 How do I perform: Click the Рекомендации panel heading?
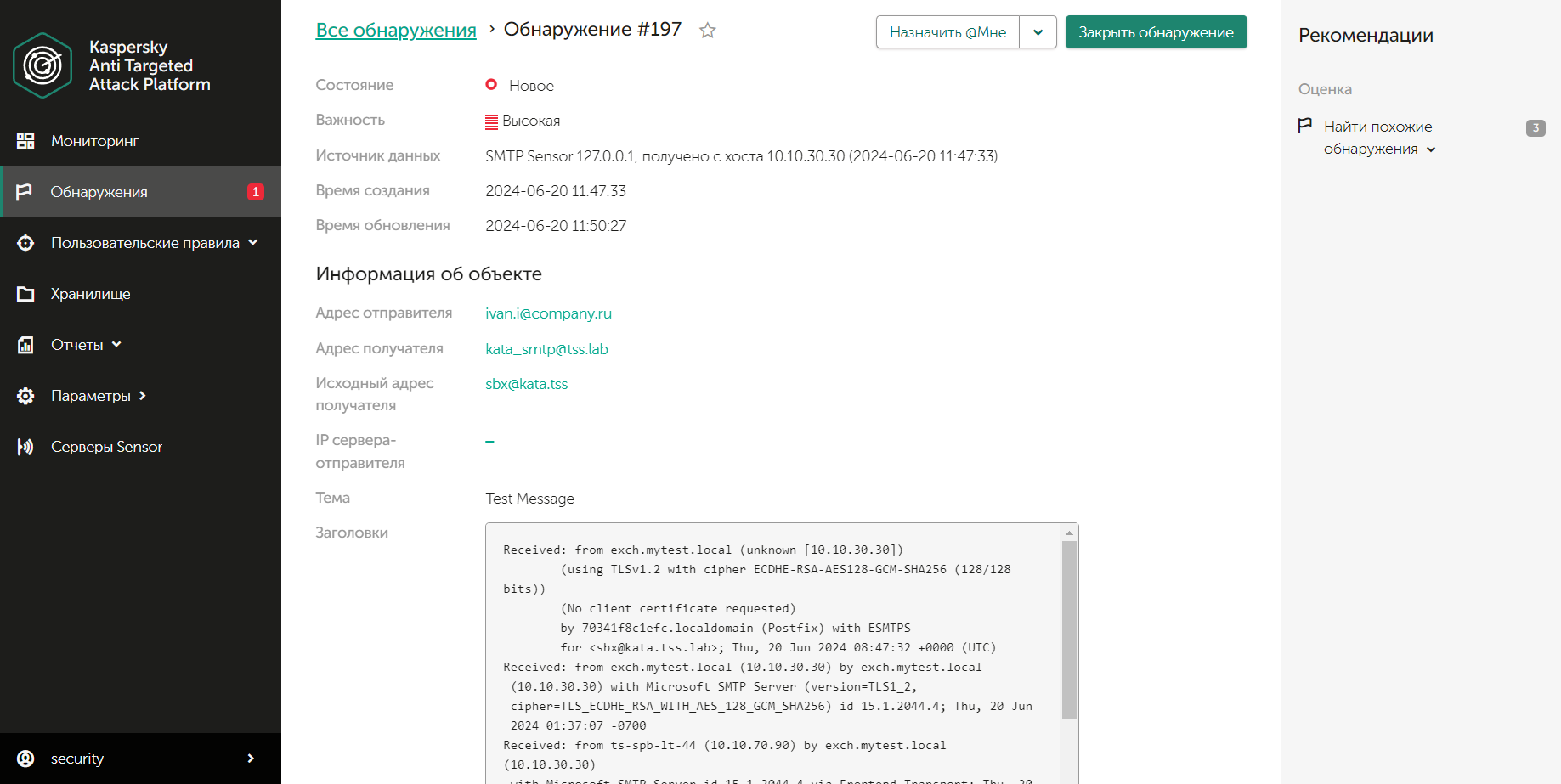point(1366,36)
